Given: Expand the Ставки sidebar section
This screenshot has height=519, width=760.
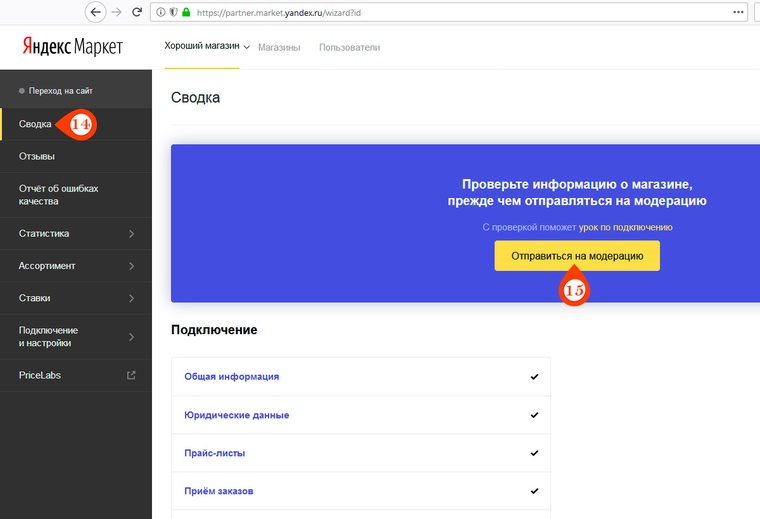Looking at the screenshot, I should point(131,298).
